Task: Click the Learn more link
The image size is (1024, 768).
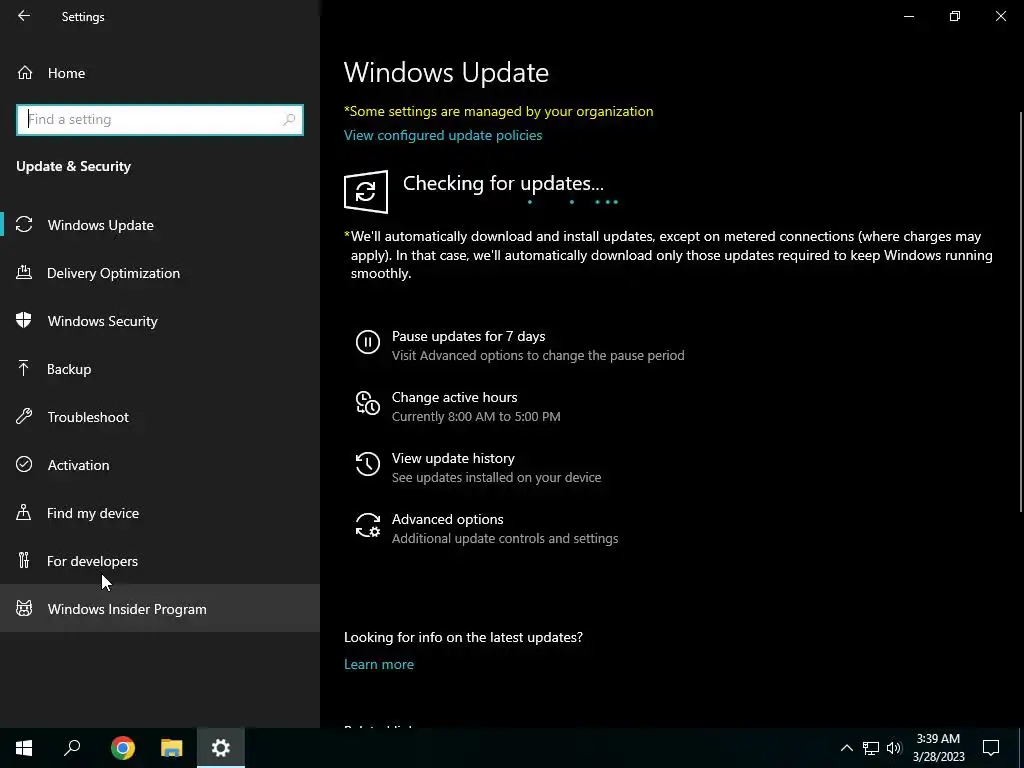Action: [x=379, y=664]
